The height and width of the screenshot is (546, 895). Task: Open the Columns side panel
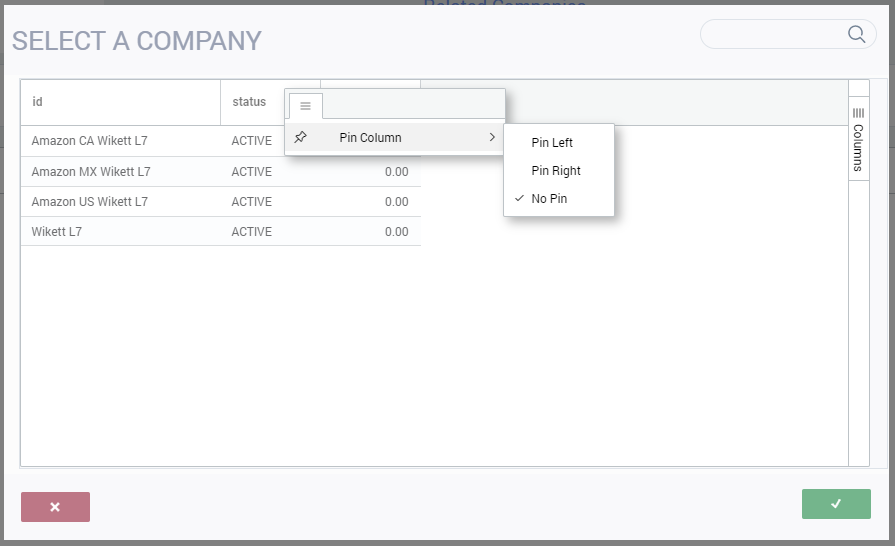click(x=858, y=139)
